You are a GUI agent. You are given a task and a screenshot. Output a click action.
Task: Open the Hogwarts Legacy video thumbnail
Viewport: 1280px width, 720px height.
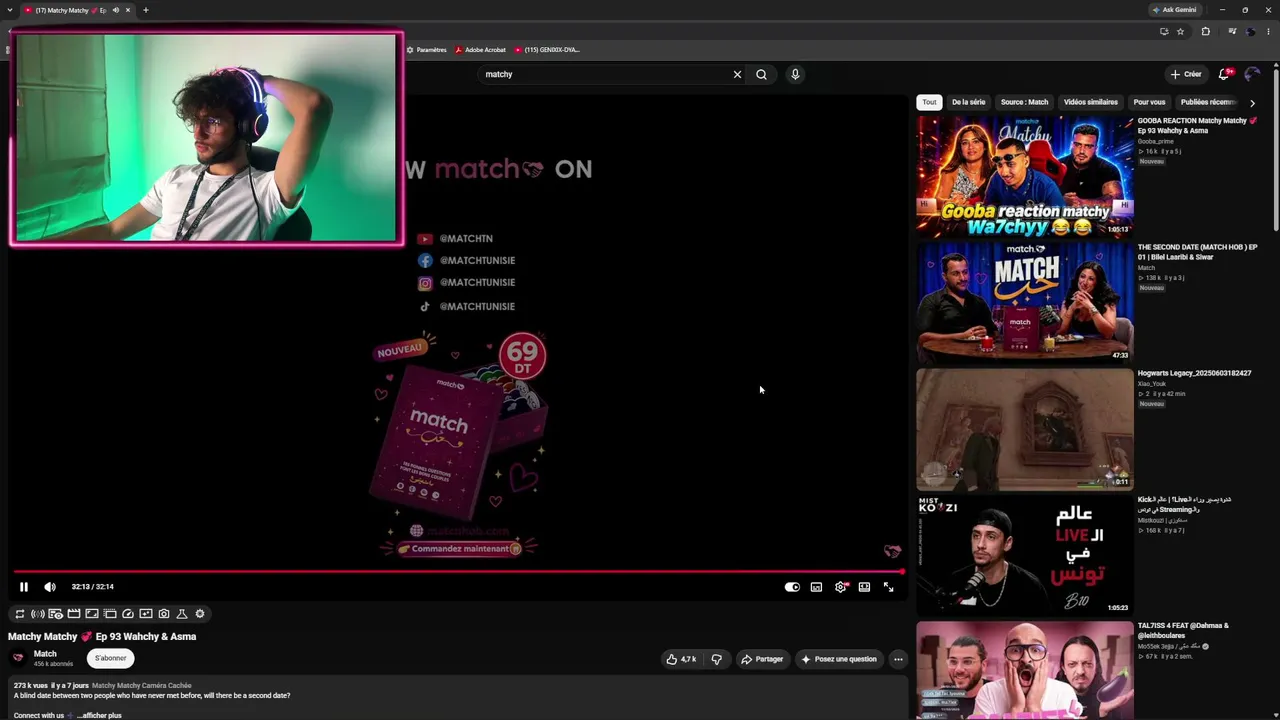coord(1025,429)
